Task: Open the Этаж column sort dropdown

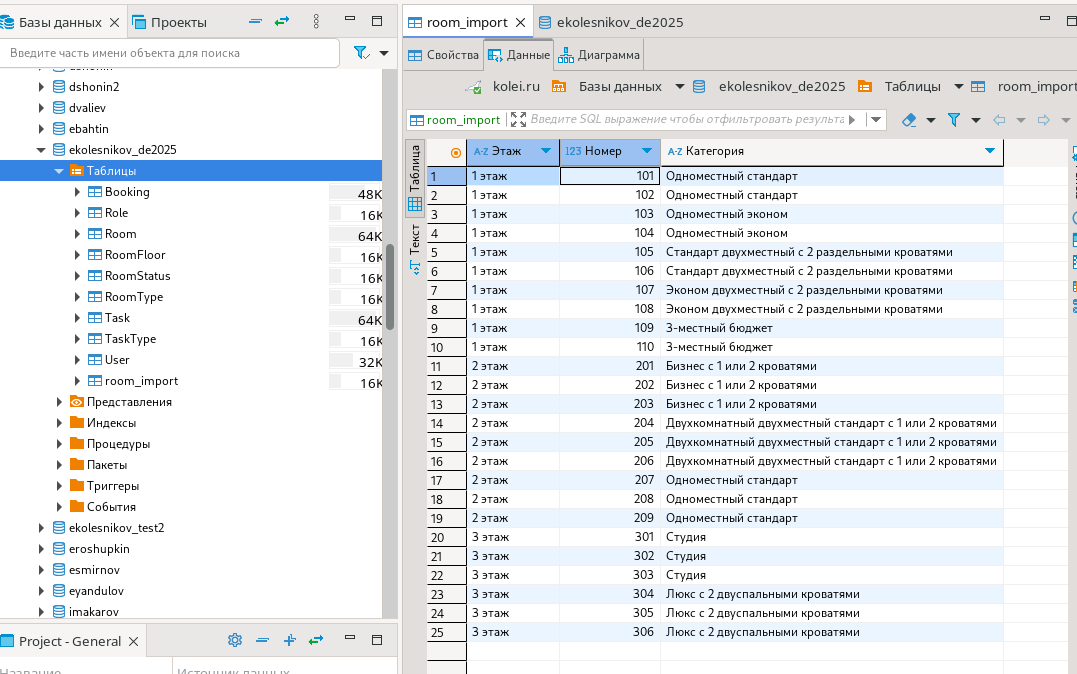Action: 545,151
